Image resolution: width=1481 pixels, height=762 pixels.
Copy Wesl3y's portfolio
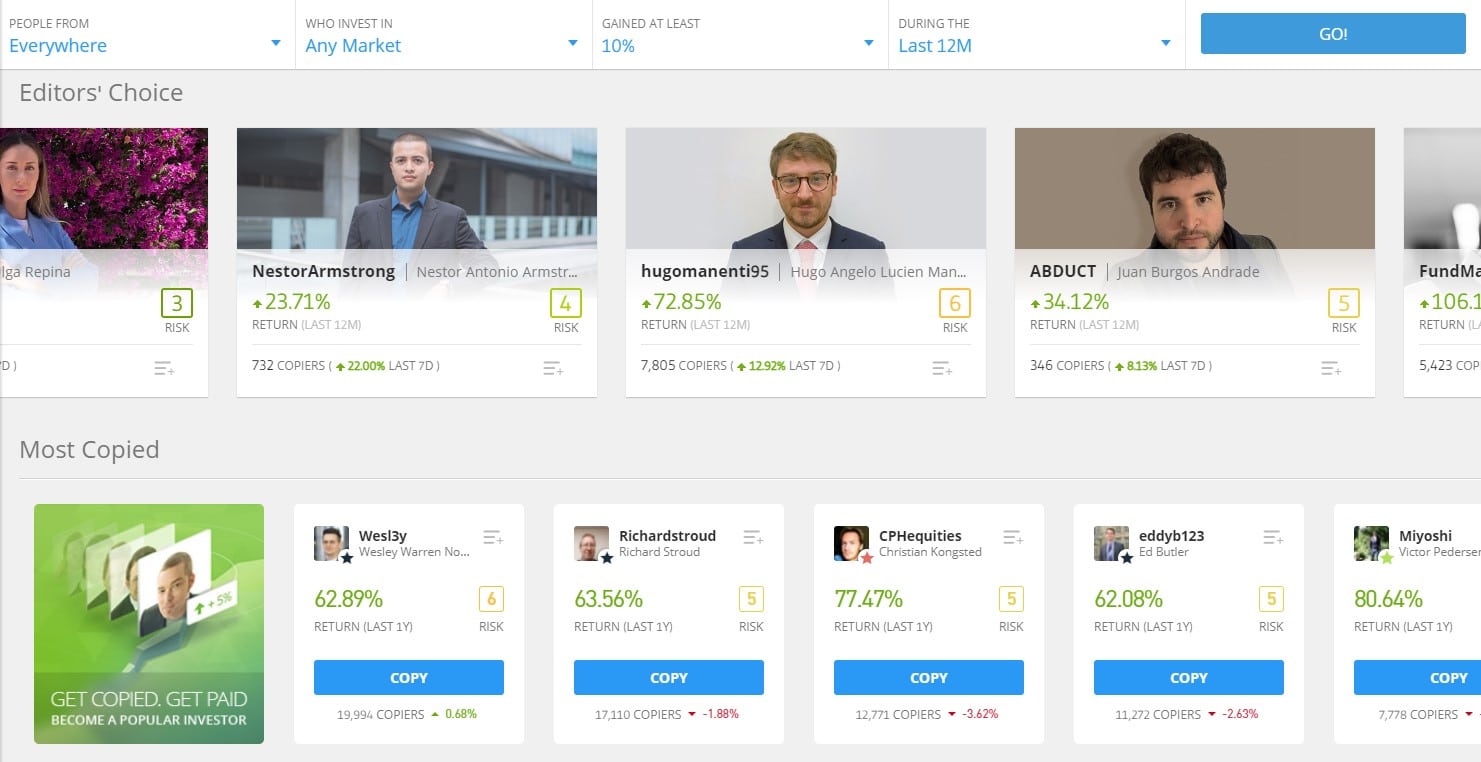[409, 677]
